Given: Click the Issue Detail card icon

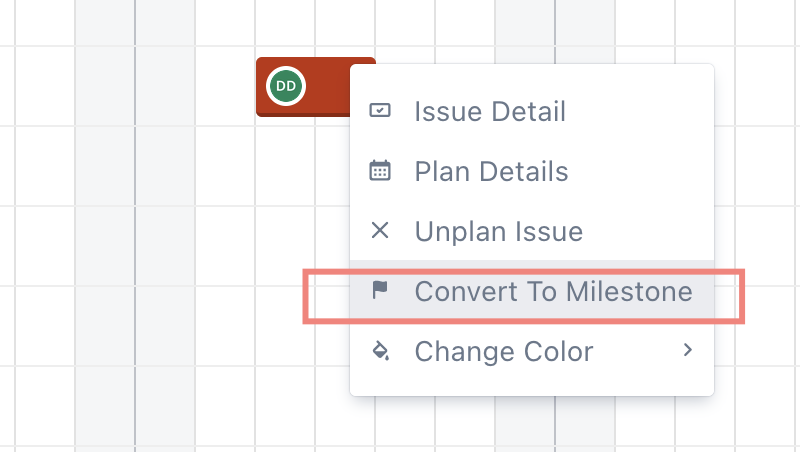Looking at the screenshot, I should click(380, 111).
